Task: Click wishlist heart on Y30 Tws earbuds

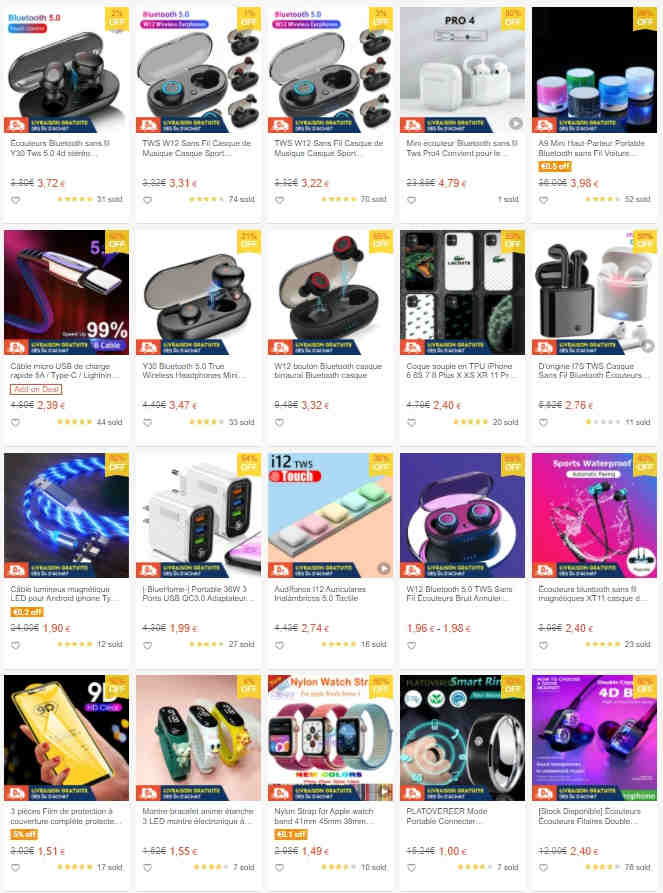Action: 15,200
